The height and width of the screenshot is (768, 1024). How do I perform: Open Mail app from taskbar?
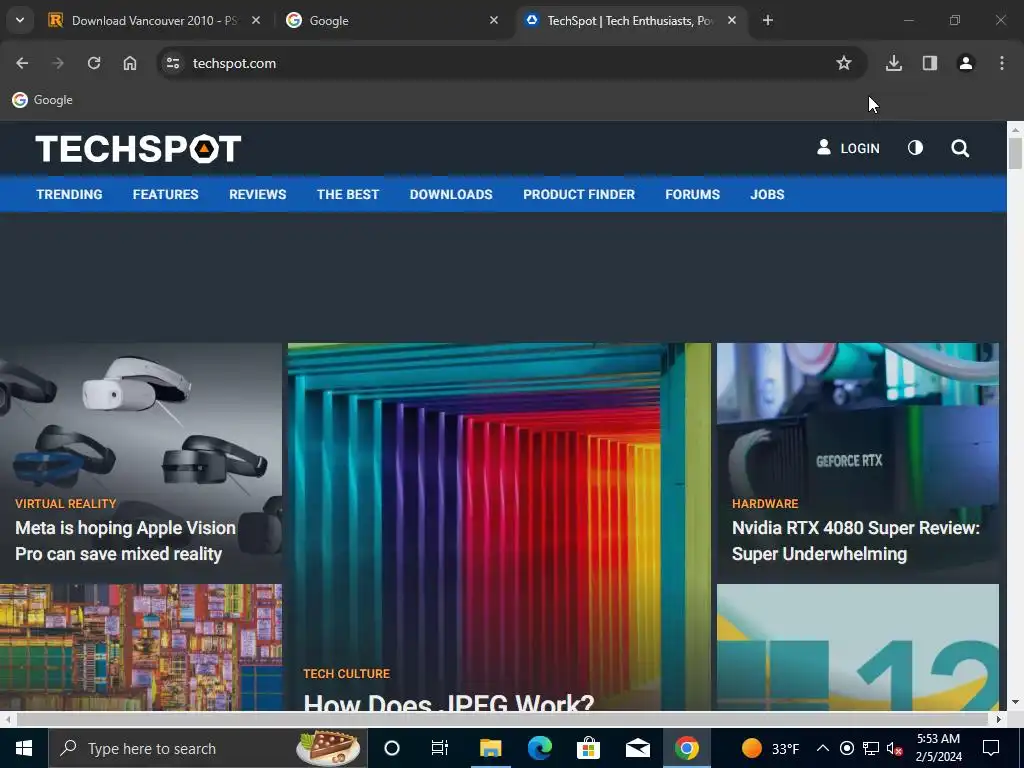point(637,748)
